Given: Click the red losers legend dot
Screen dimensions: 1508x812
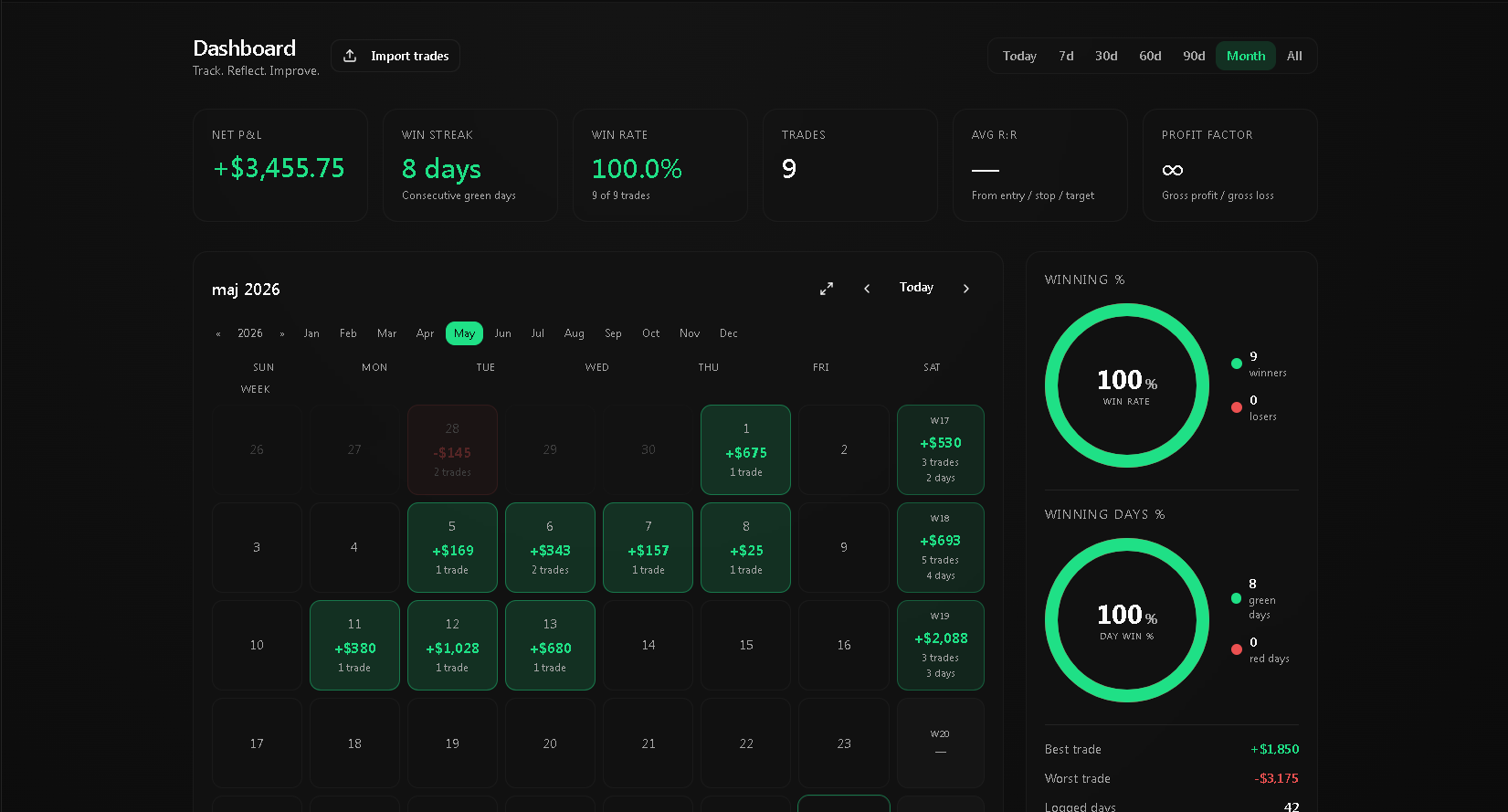Looking at the screenshot, I should coord(1237,407).
